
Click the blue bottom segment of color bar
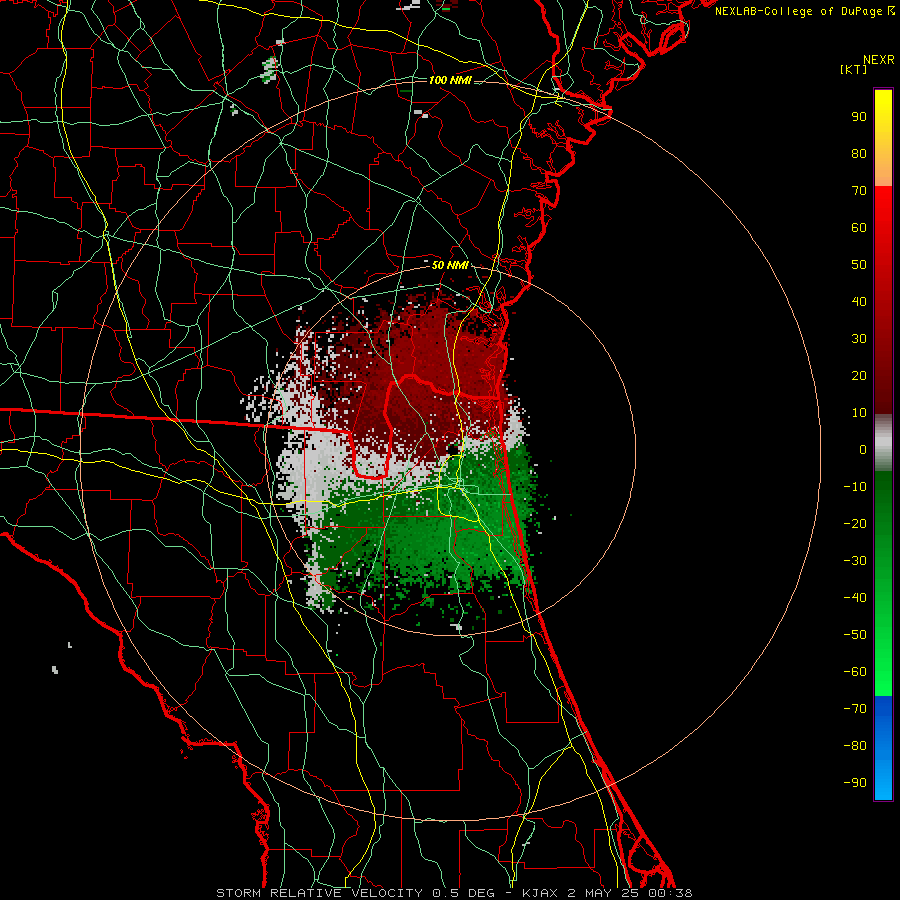click(x=883, y=747)
